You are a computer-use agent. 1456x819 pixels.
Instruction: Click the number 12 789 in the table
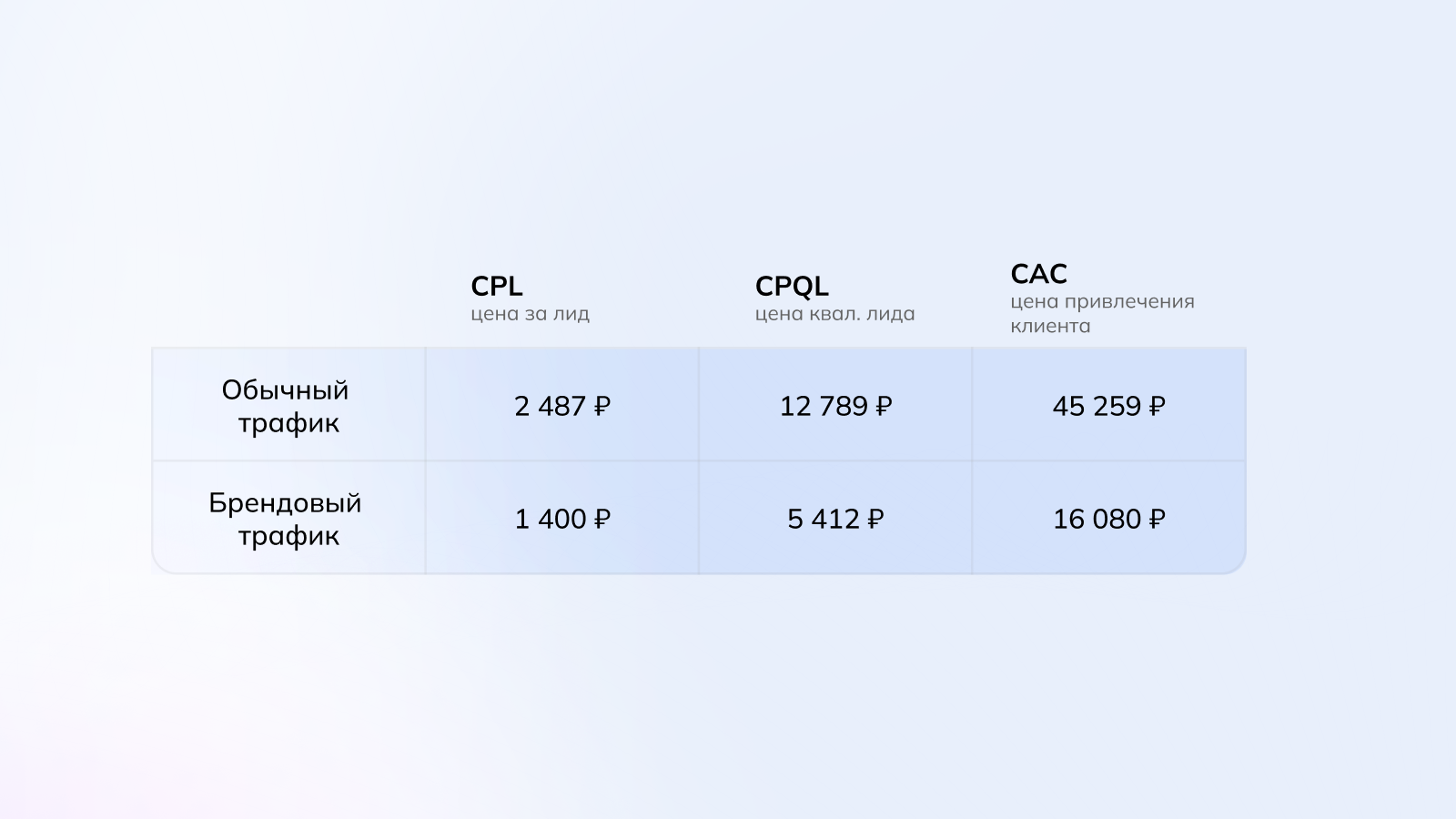coord(824,406)
